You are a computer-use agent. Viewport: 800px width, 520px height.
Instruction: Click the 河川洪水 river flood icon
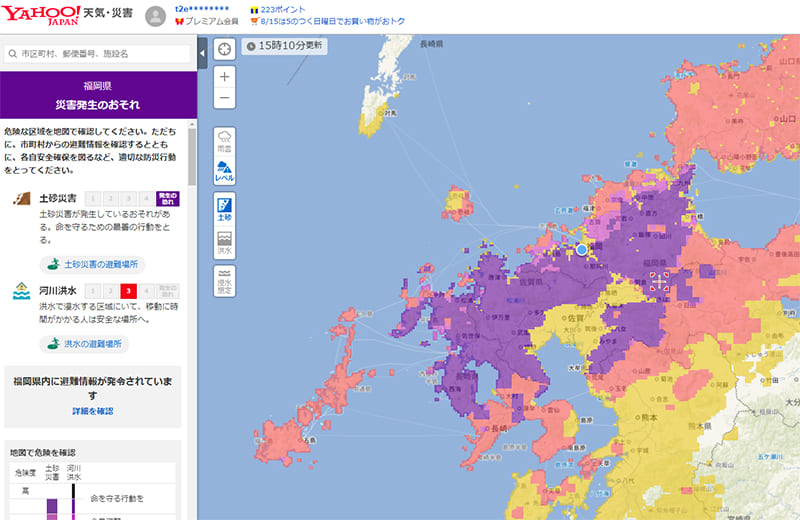[x=21, y=291]
